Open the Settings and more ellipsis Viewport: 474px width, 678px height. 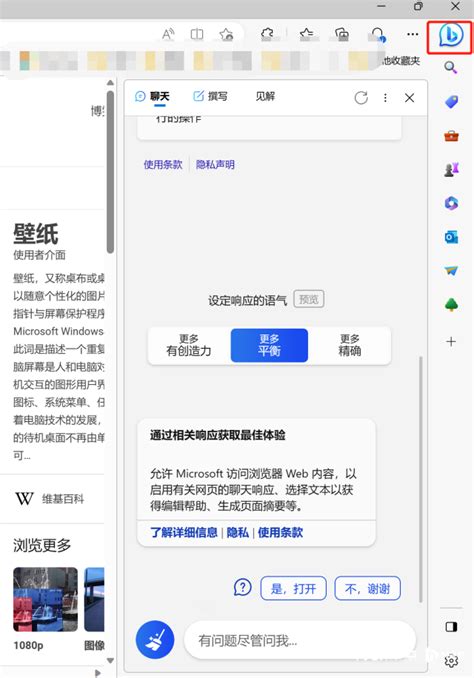(413, 34)
